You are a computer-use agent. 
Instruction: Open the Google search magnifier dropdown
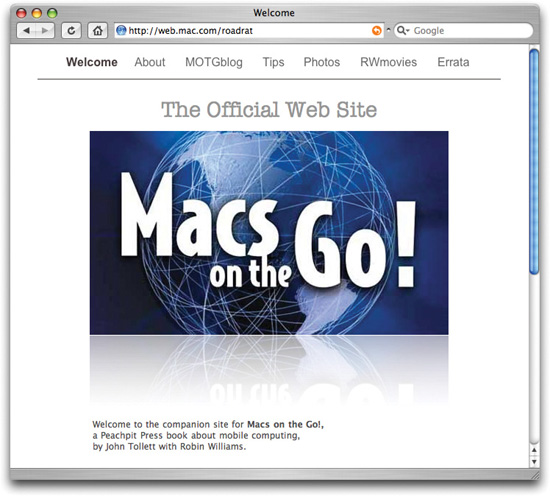click(403, 31)
